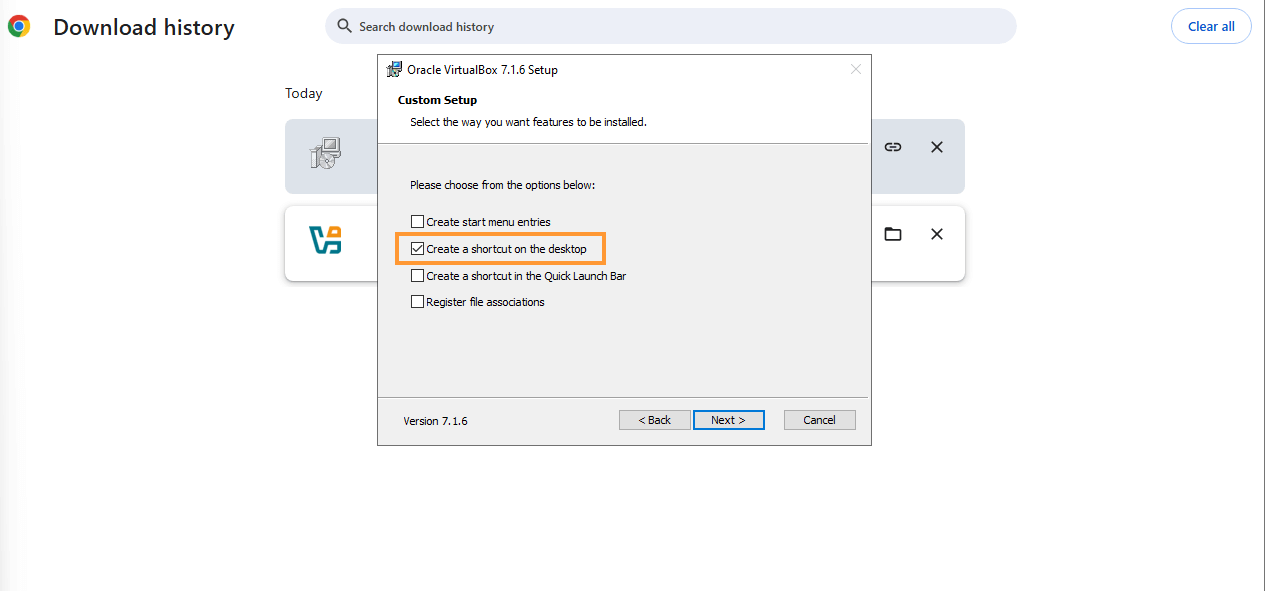Click the Download history page title
Viewport: 1265px width, 591px height.
coord(144,28)
